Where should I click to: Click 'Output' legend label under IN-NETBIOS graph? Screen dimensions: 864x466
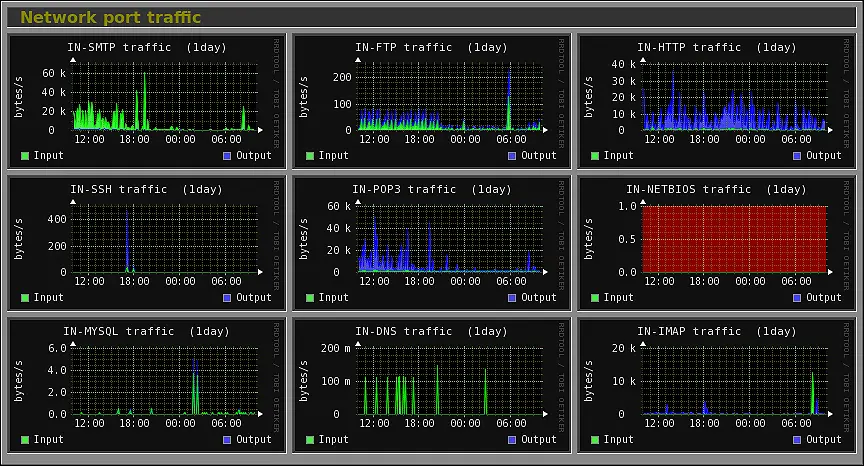pos(824,298)
